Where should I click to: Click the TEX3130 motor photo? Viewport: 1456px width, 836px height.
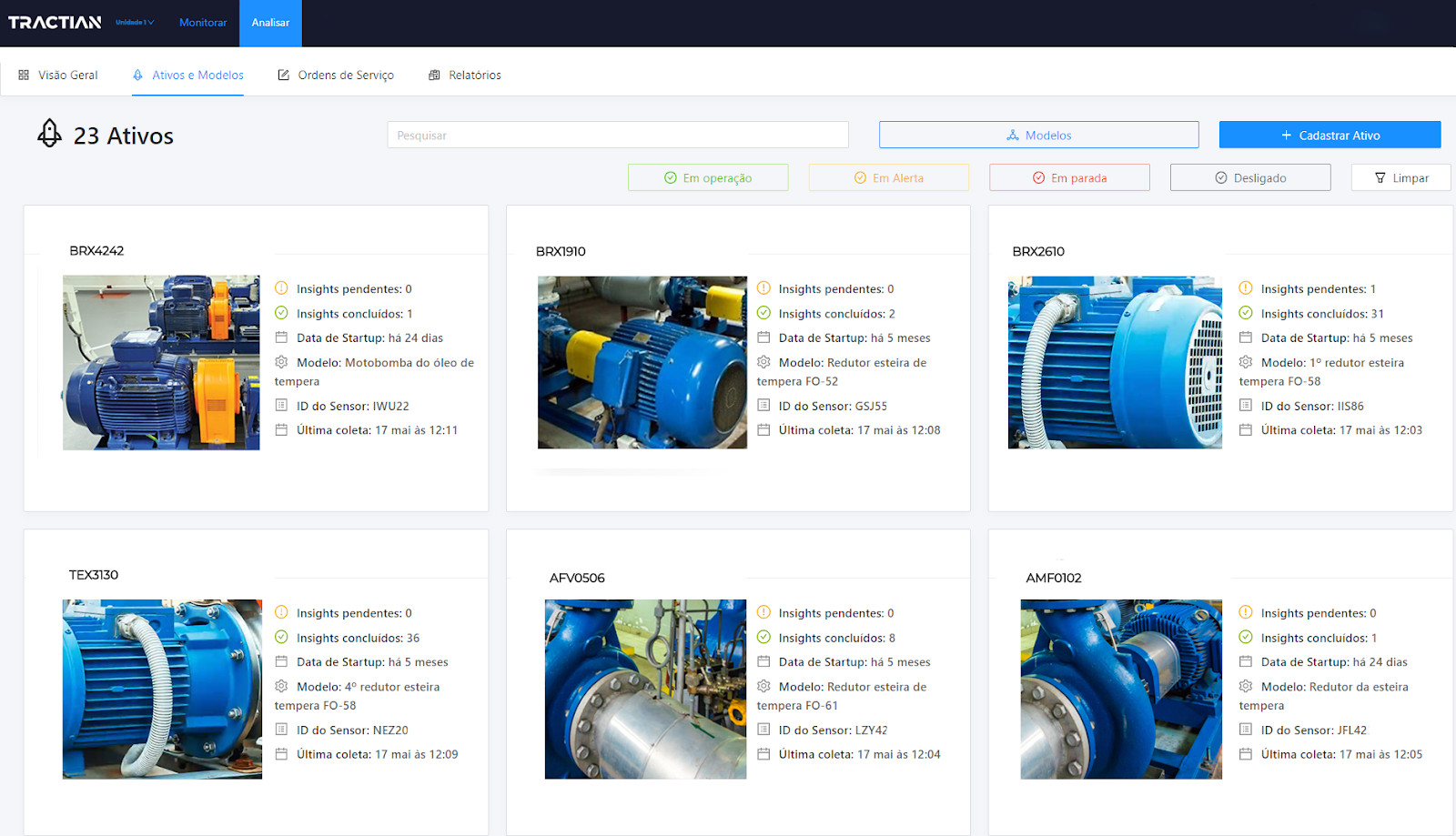(162, 689)
